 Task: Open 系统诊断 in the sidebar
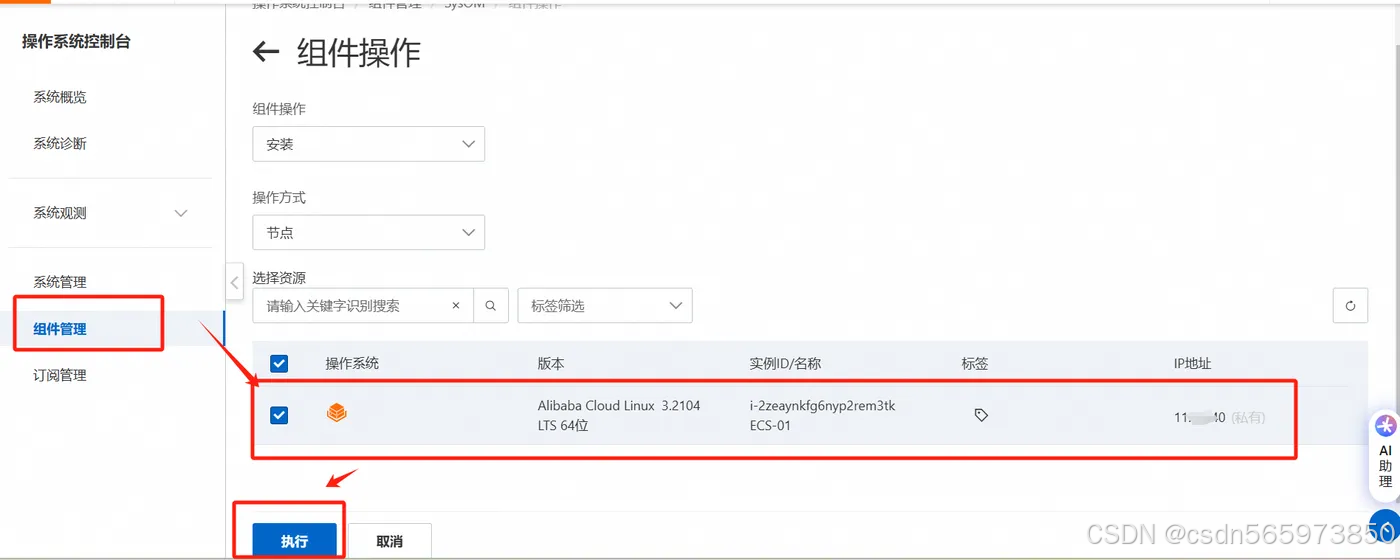coord(60,143)
